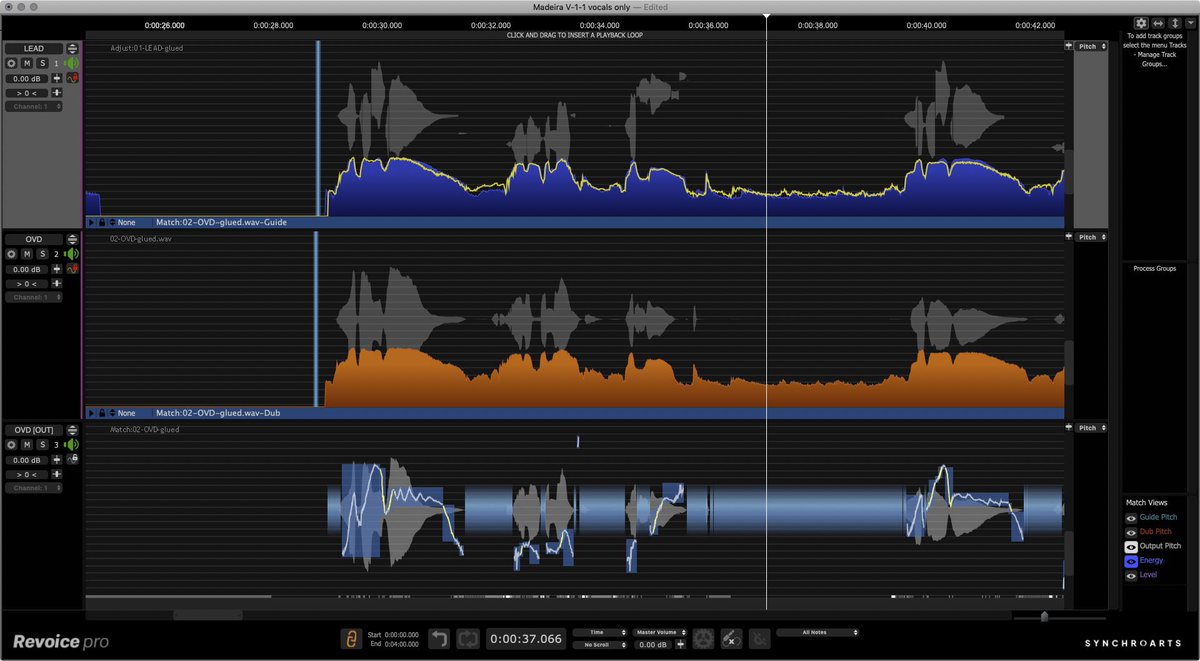Screen dimensions: 1200x661
Task: Mute the OVD track
Action: click(x=26, y=253)
